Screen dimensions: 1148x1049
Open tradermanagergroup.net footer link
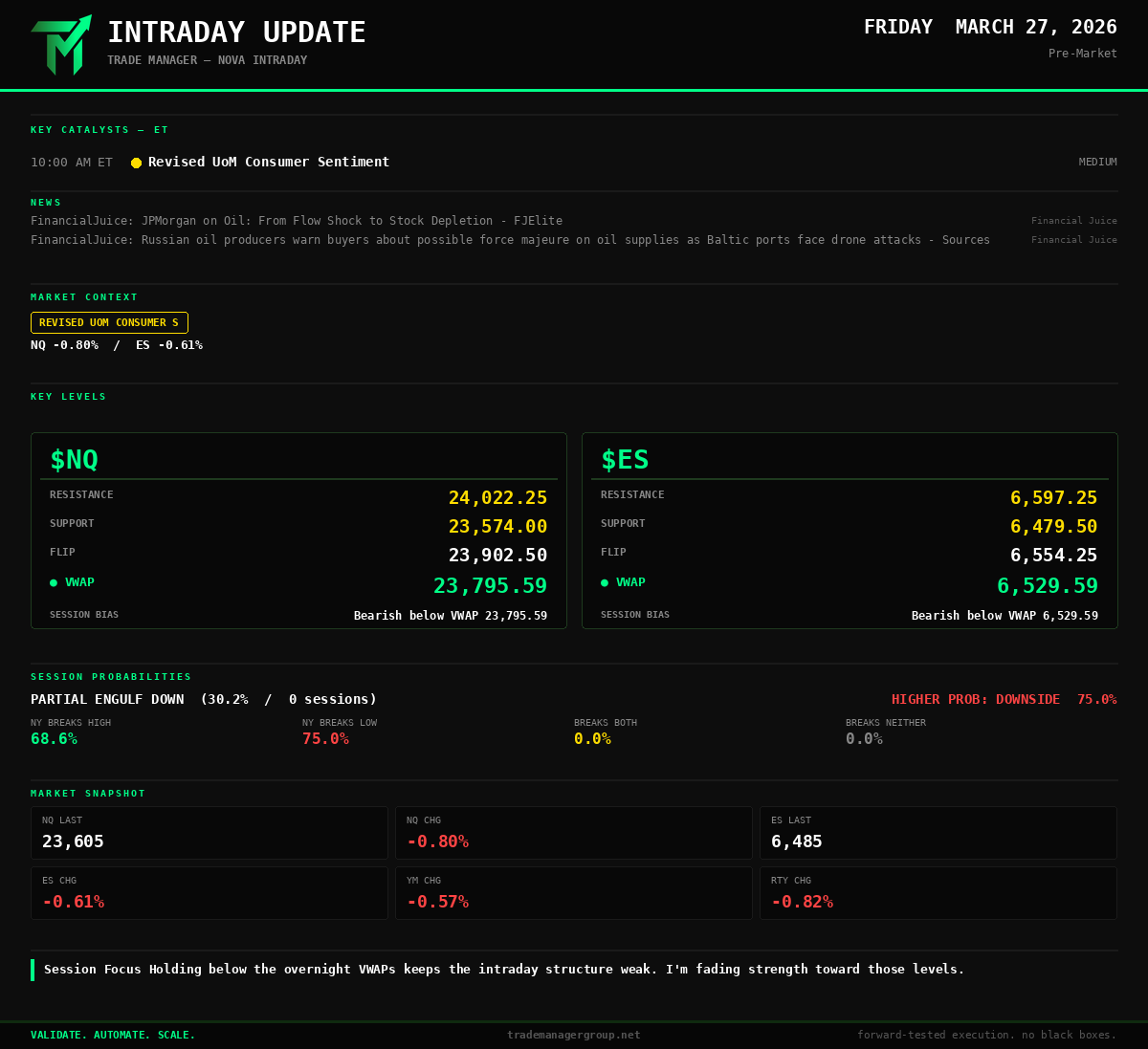point(574,1035)
